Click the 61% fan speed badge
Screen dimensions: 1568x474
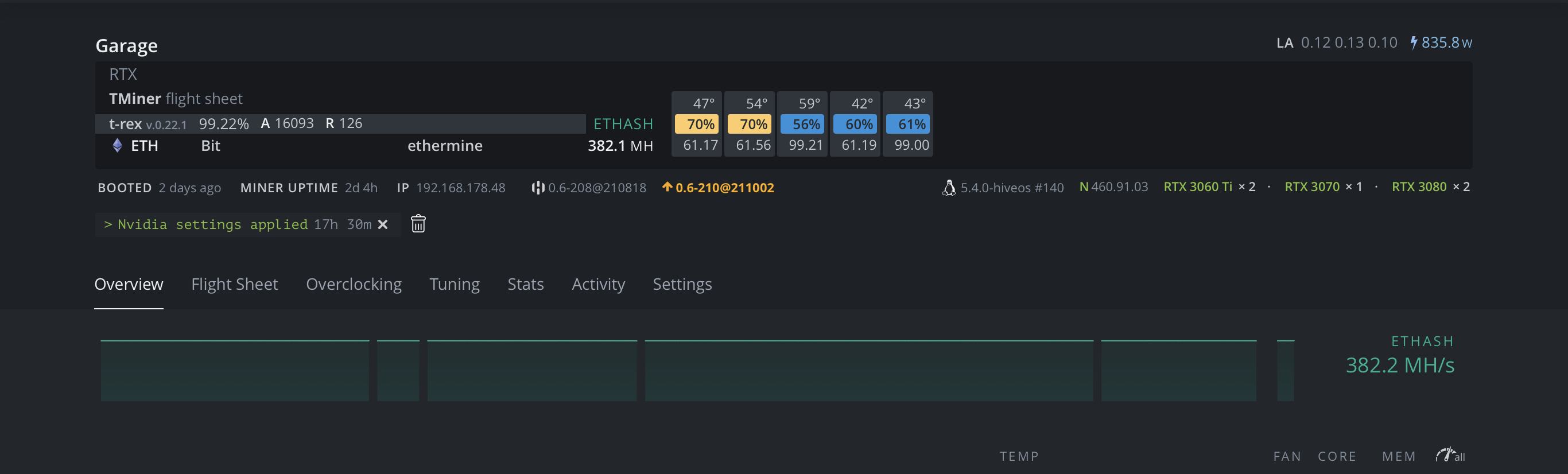click(x=908, y=124)
